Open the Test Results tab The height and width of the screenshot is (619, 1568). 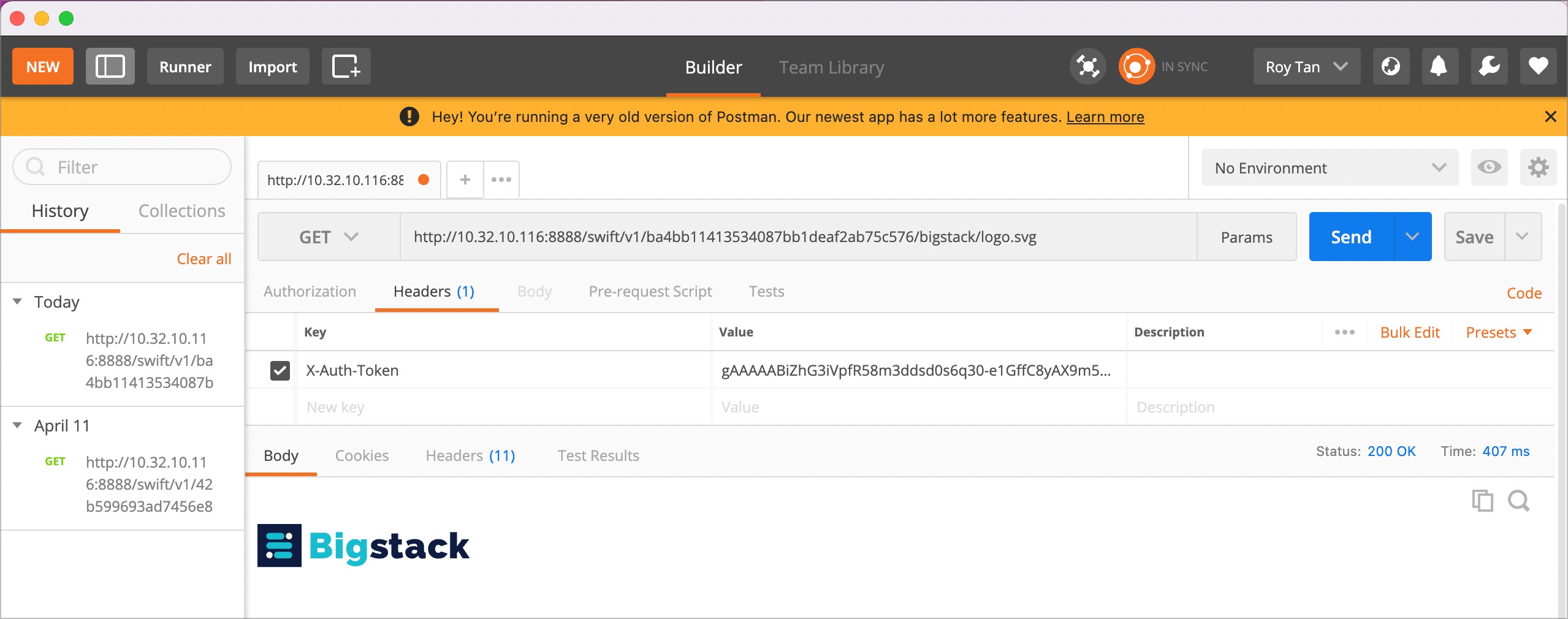(x=598, y=455)
